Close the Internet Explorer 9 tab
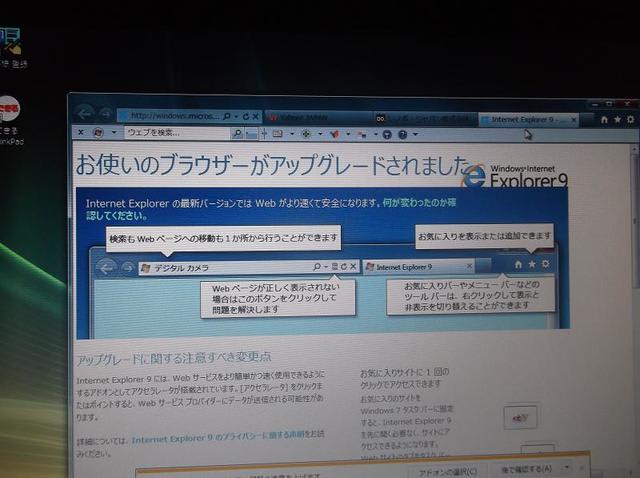 574,120
